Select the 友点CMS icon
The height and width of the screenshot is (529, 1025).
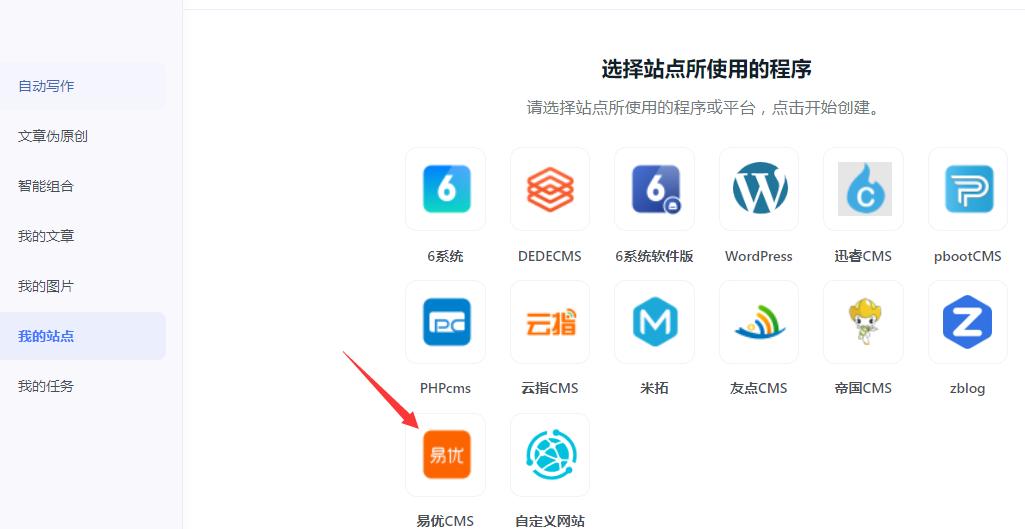coord(759,322)
